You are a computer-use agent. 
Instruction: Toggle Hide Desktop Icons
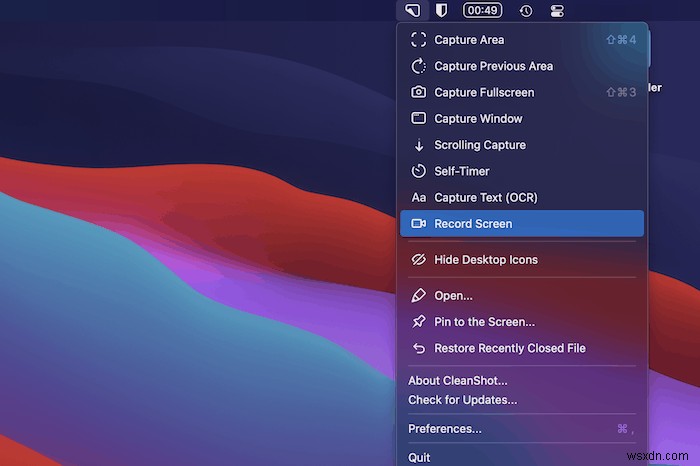pyautogui.click(x=522, y=259)
